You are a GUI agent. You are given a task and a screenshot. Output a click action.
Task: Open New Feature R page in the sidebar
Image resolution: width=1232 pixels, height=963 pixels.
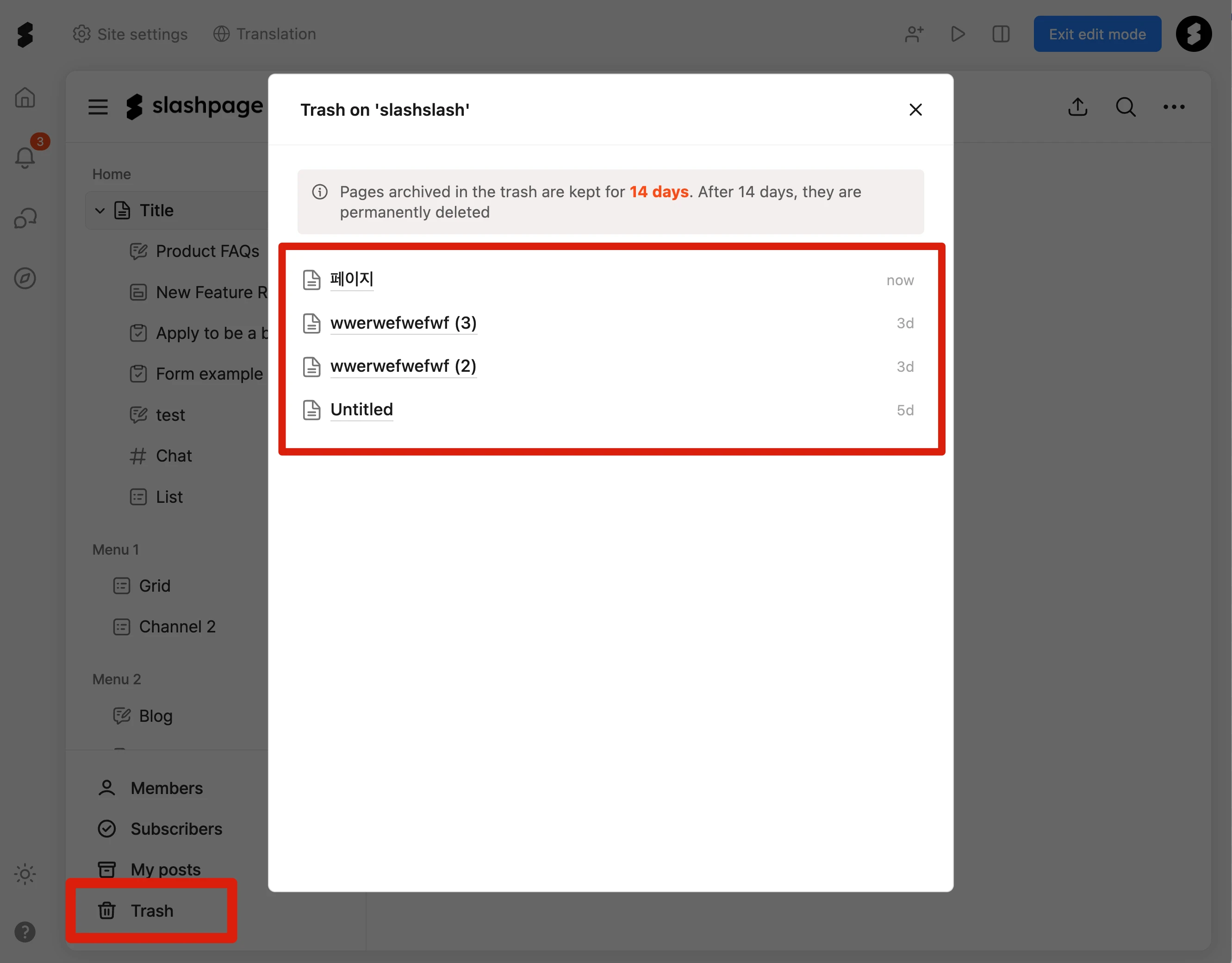(x=199, y=292)
